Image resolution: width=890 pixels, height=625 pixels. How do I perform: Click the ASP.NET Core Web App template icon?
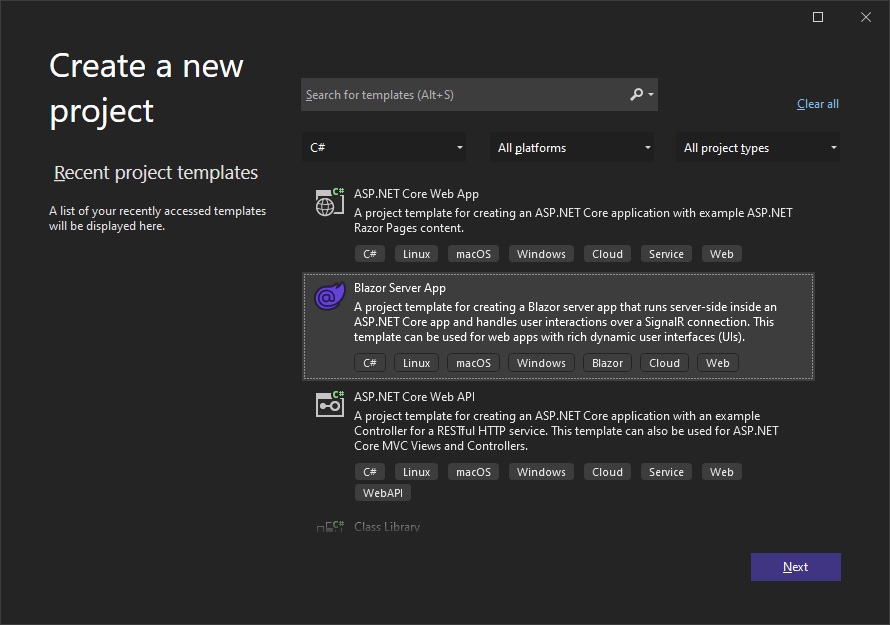[329, 203]
